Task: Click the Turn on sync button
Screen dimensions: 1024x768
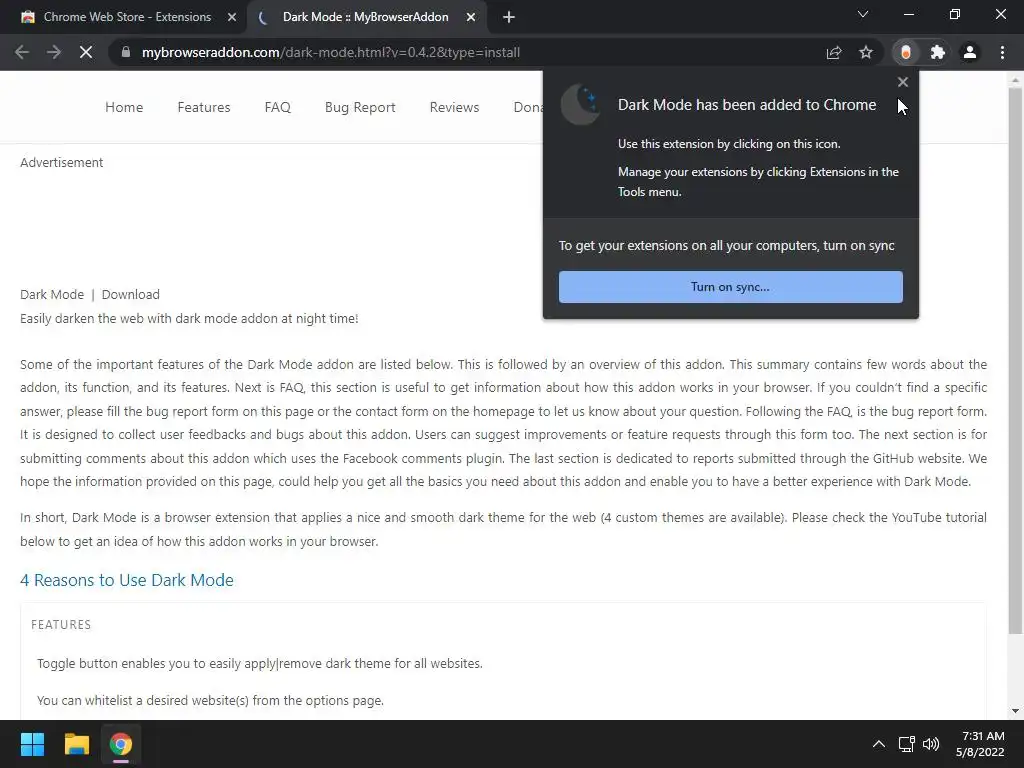Action: point(731,287)
